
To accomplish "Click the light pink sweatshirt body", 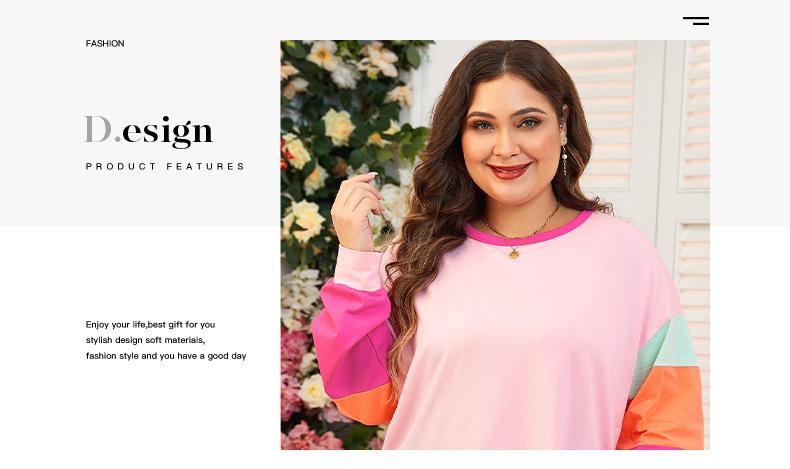I will (x=524, y=343).
